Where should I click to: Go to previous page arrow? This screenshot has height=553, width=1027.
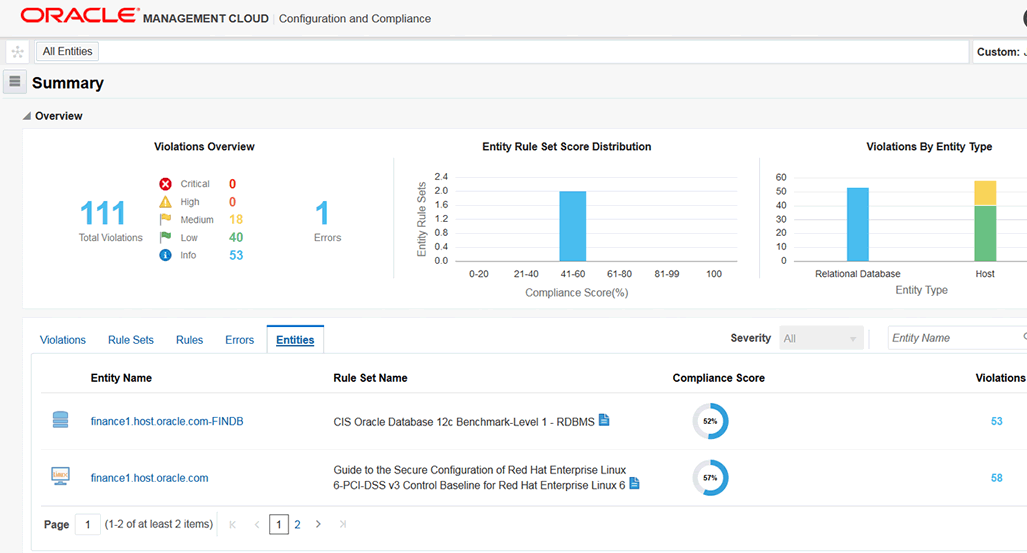coord(256,524)
